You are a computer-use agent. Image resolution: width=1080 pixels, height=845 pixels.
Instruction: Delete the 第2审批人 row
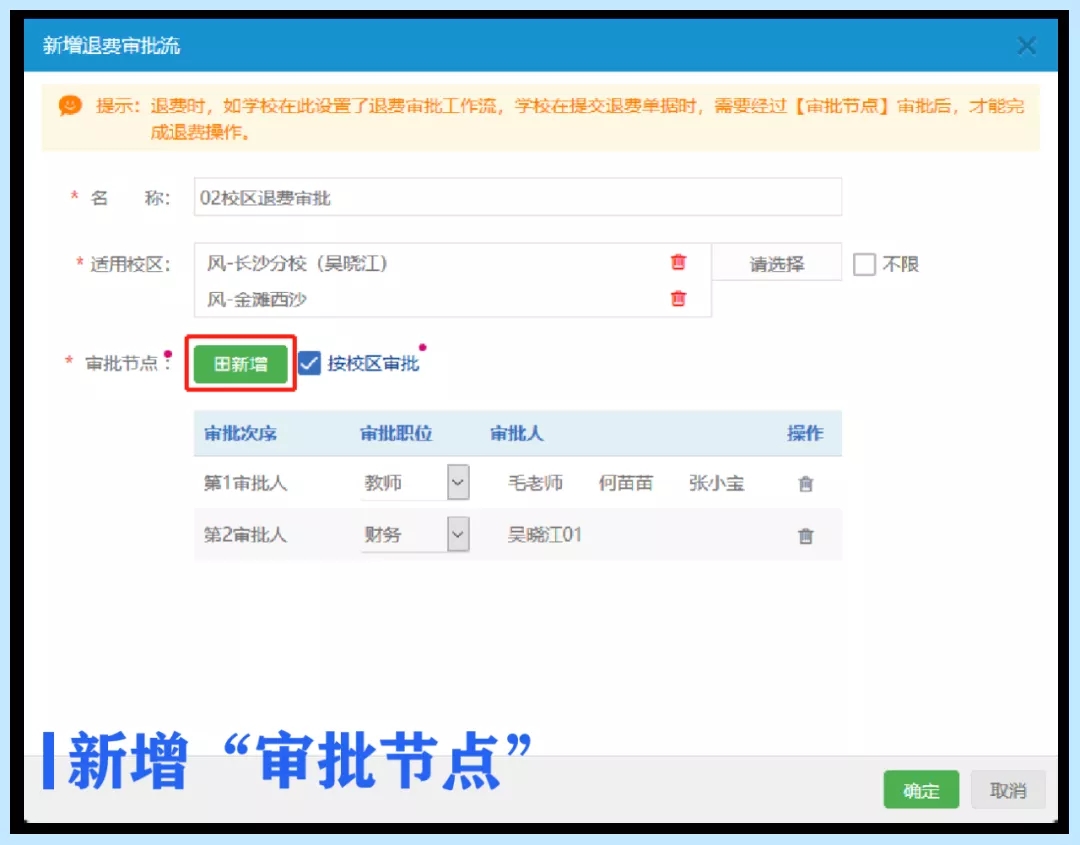(805, 536)
